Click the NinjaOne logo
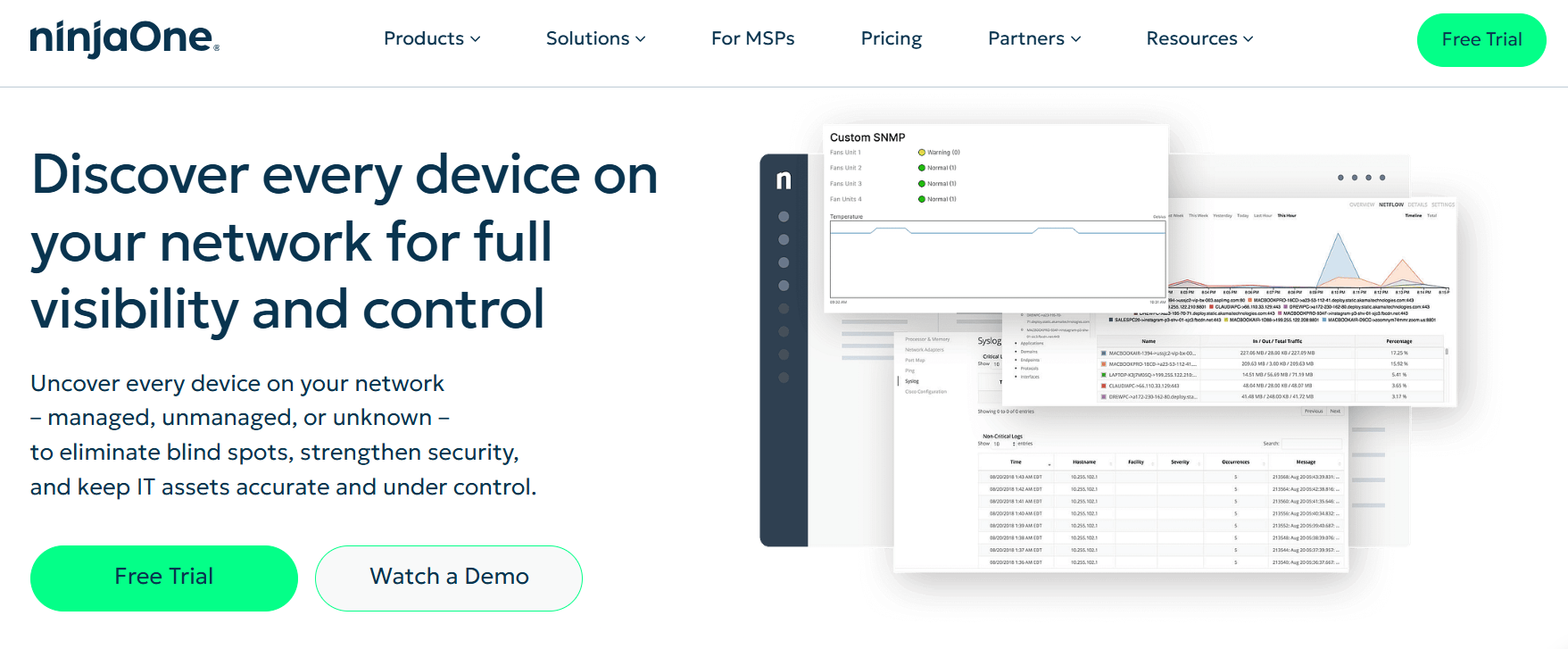Image resolution: width=1568 pixels, height=649 pixels. 125,39
